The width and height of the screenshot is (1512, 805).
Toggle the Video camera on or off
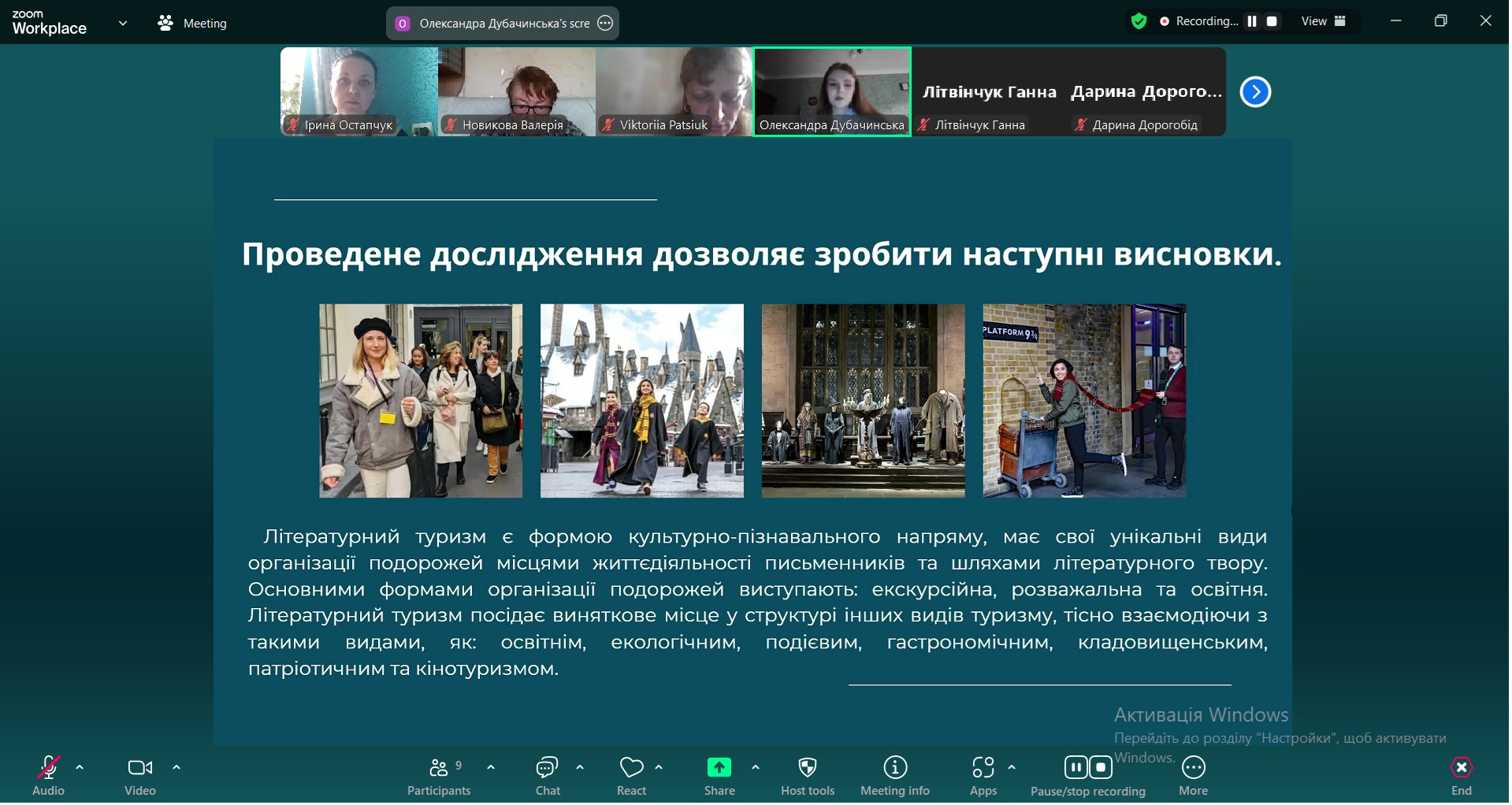tap(140, 769)
